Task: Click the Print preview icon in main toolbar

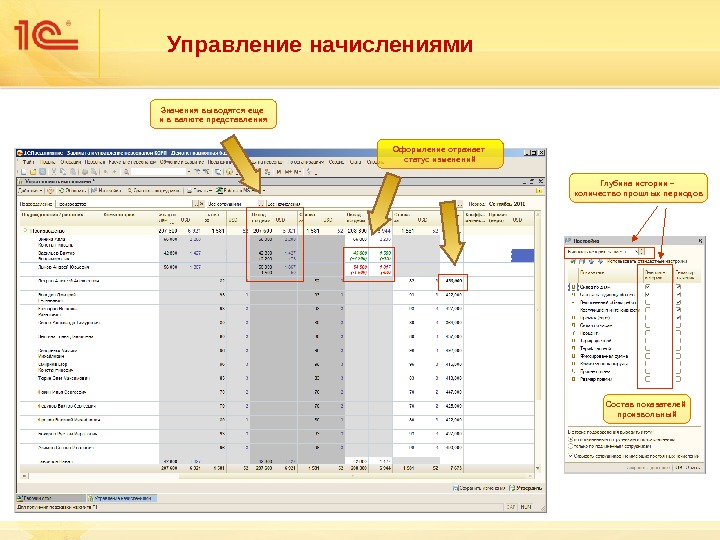Action: [x=94, y=172]
